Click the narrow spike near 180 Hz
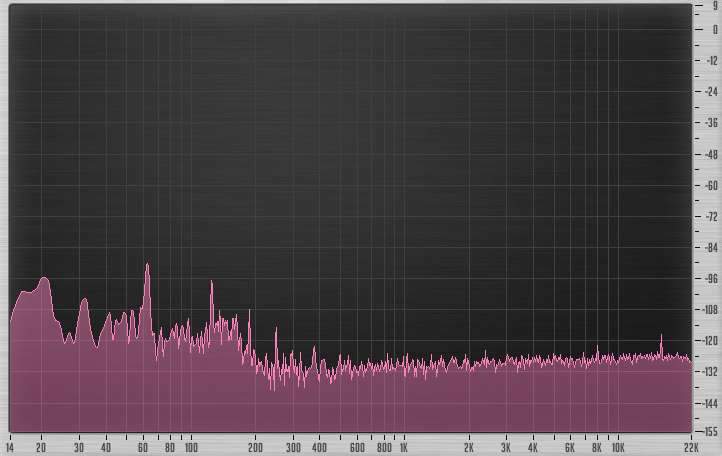Image resolution: width=722 pixels, height=456 pixels. [249, 314]
